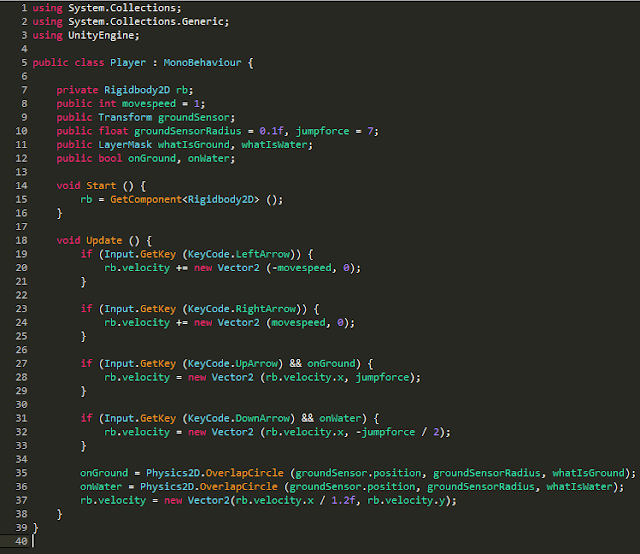The width and height of the screenshot is (640, 554).
Task: Click 'onGround' declaration on line 12
Action: point(152,158)
